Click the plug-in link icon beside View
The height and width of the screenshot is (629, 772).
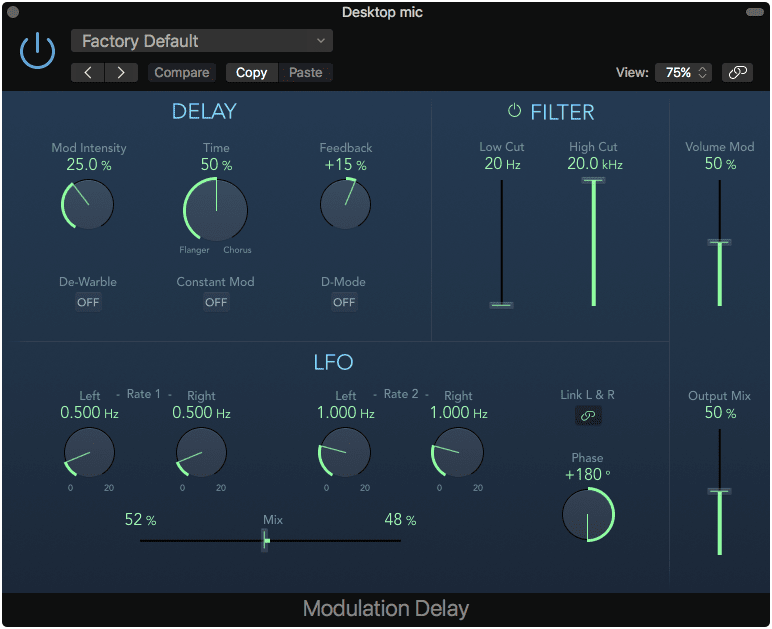coord(737,72)
